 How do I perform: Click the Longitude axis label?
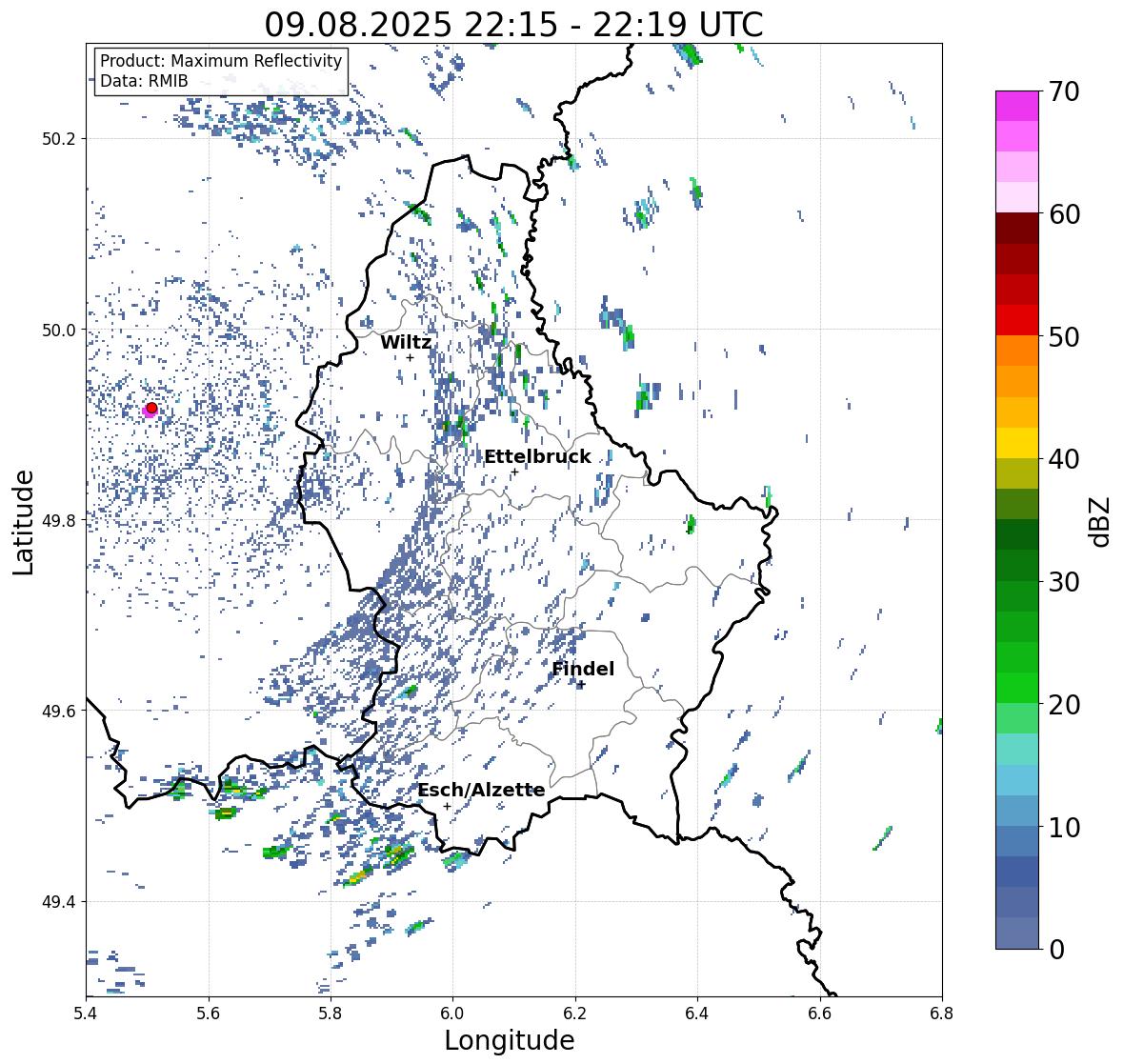pyautogui.click(x=510, y=1040)
